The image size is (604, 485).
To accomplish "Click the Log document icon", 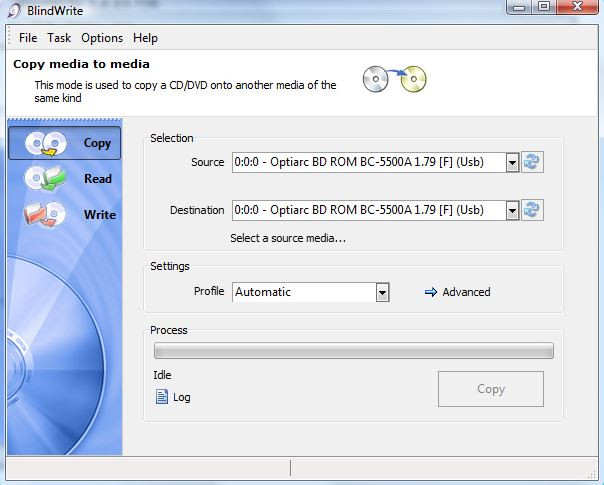I will [x=162, y=397].
